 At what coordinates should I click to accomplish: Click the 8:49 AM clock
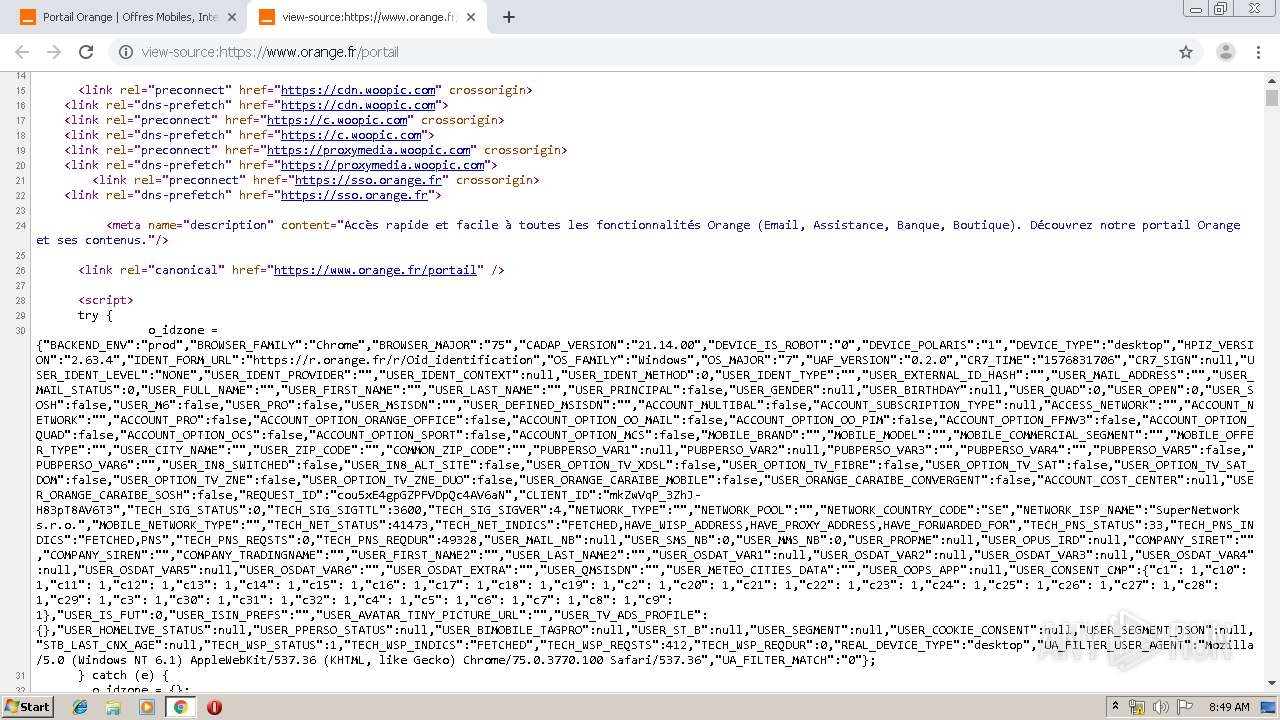coord(1228,707)
